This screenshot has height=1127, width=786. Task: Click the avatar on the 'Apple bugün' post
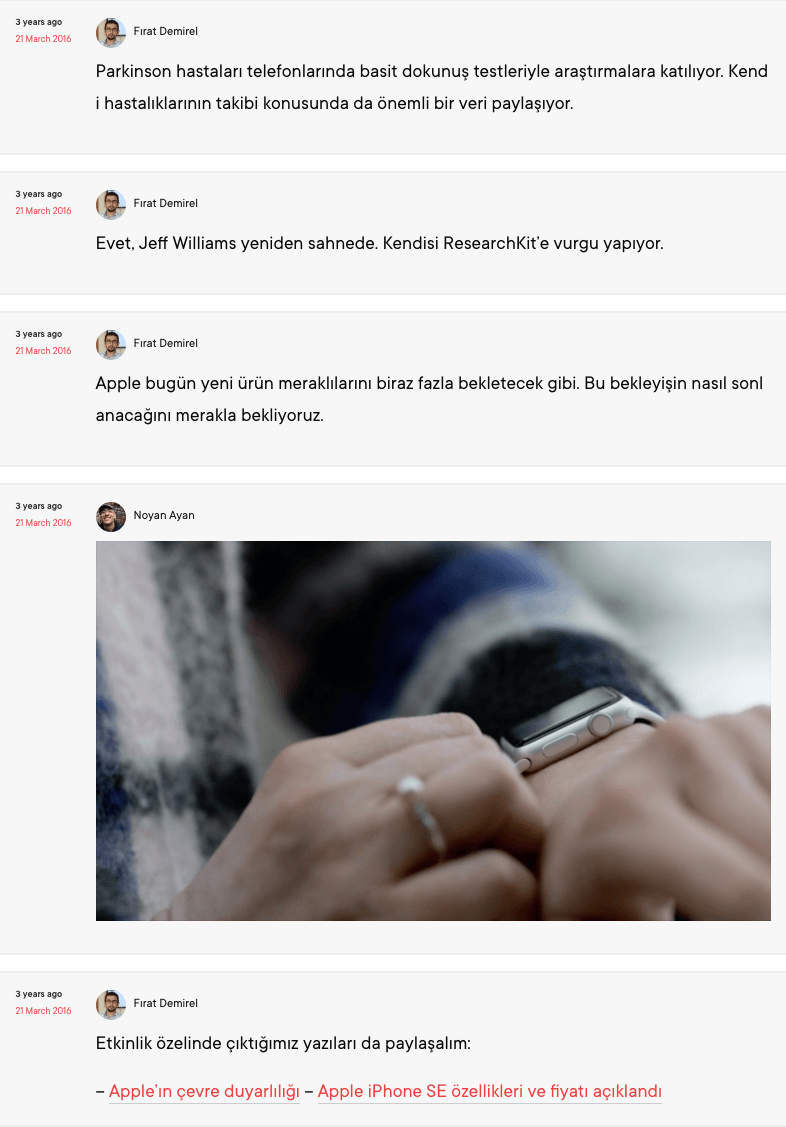111,345
